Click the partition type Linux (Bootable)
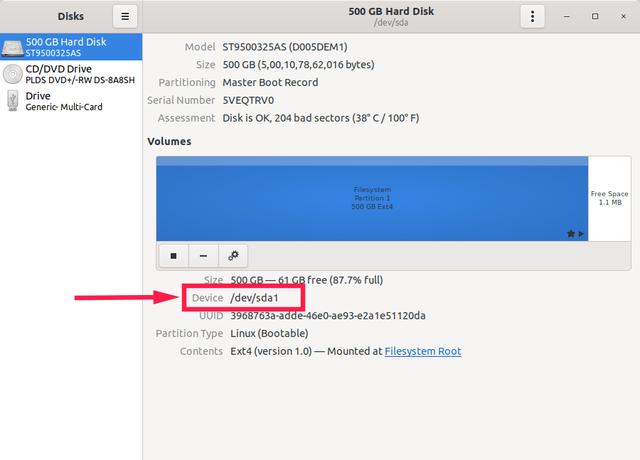The image size is (640, 460). [269, 333]
